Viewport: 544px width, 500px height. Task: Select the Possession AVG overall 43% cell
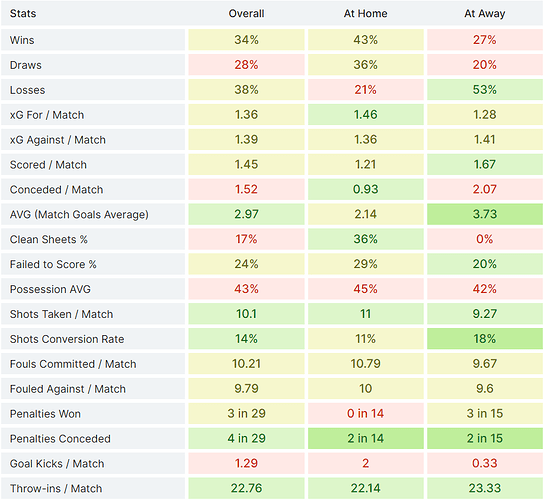click(x=246, y=289)
